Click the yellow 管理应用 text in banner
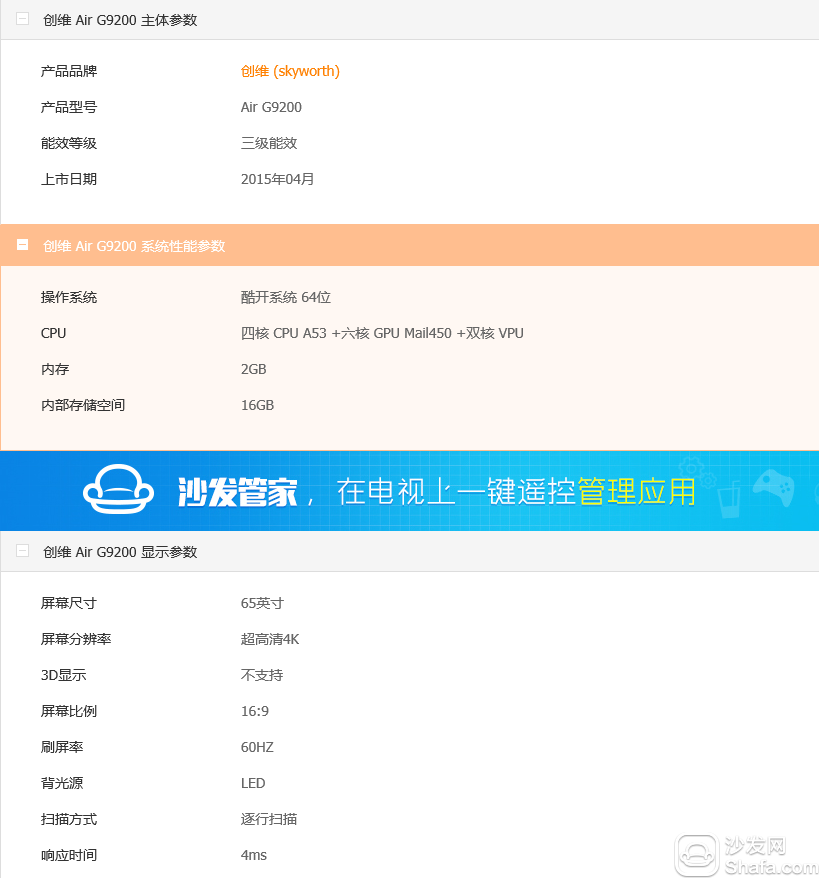This screenshot has width=819, height=878. 637,492
